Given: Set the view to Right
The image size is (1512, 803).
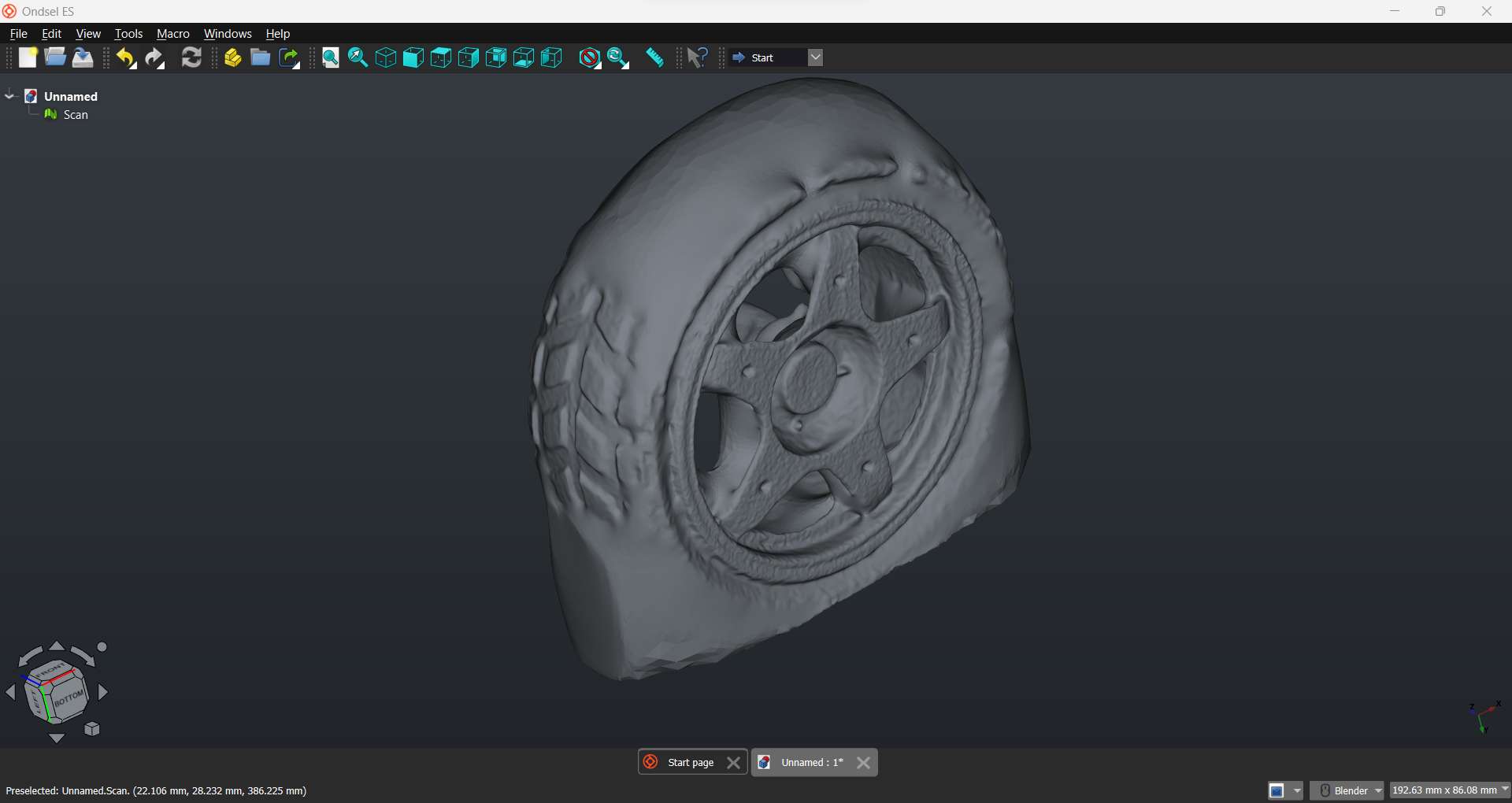Looking at the screenshot, I should pos(469,57).
